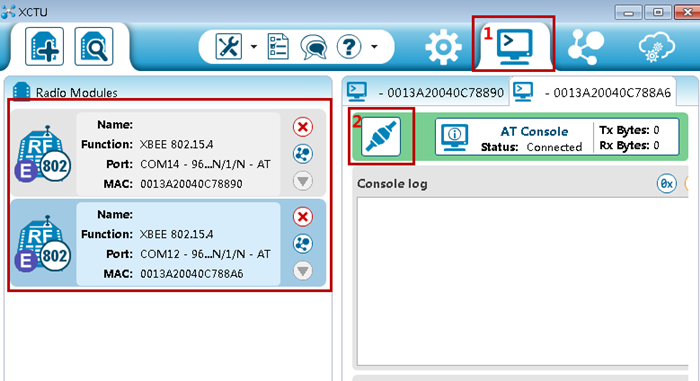Expand the Tools dropdown arrow

coord(254,46)
